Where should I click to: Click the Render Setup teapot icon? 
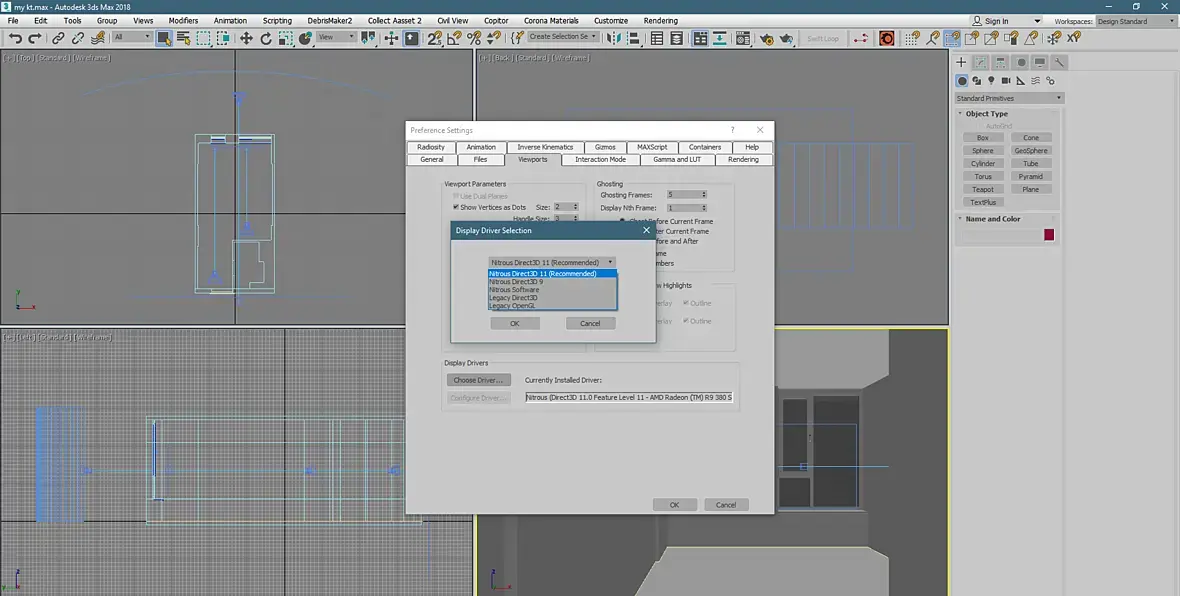click(x=766, y=38)
